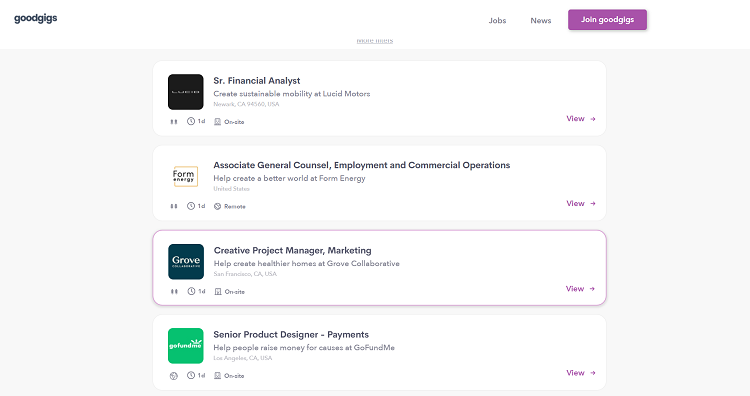Click the category icon on Sr. Financial Analyst card
This screenshot has width=750, height=396.
[174, 122]
